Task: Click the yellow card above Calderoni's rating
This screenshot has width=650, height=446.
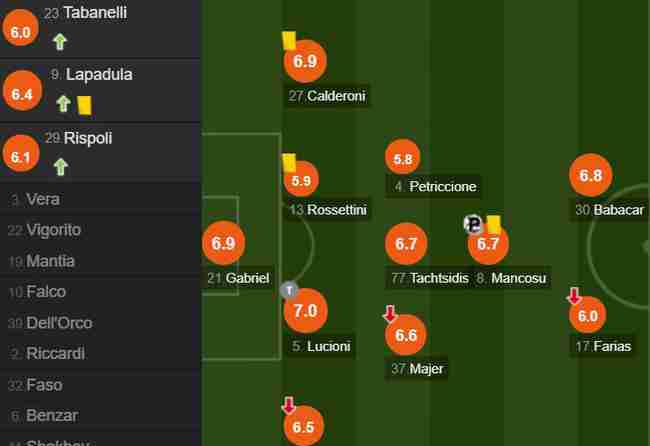Action: (289, 41)
